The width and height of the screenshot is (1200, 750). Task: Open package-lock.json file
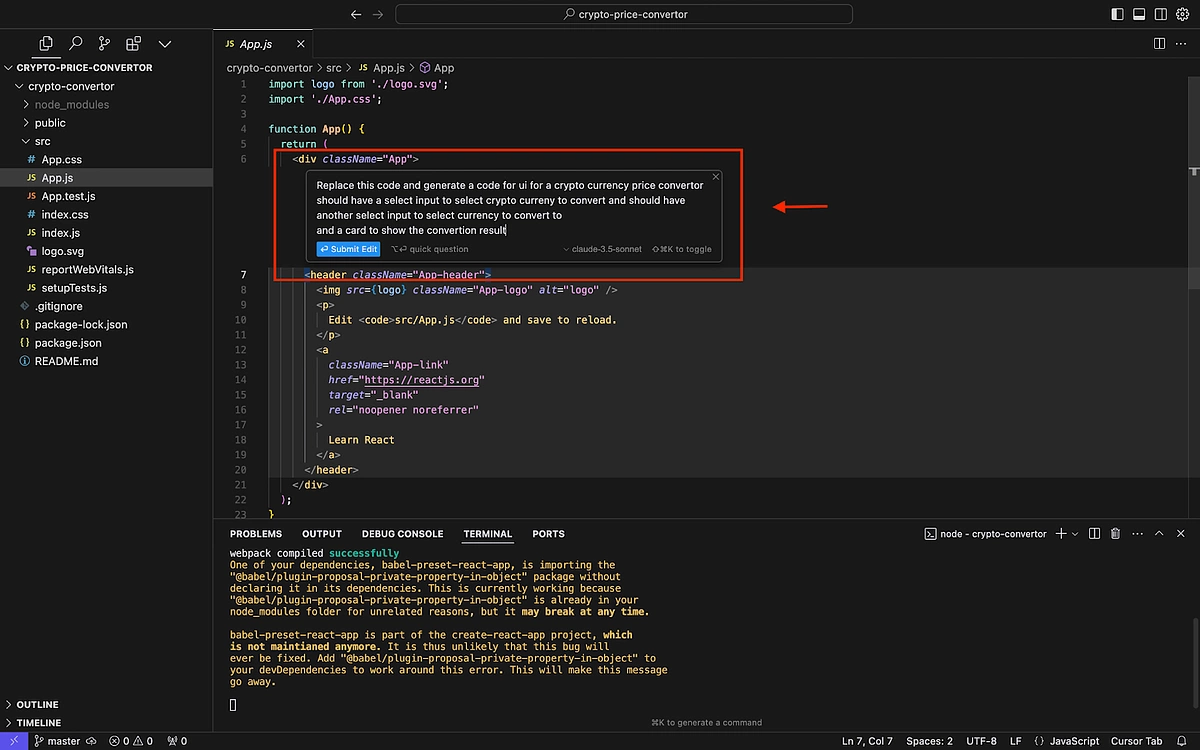[80, 324]
